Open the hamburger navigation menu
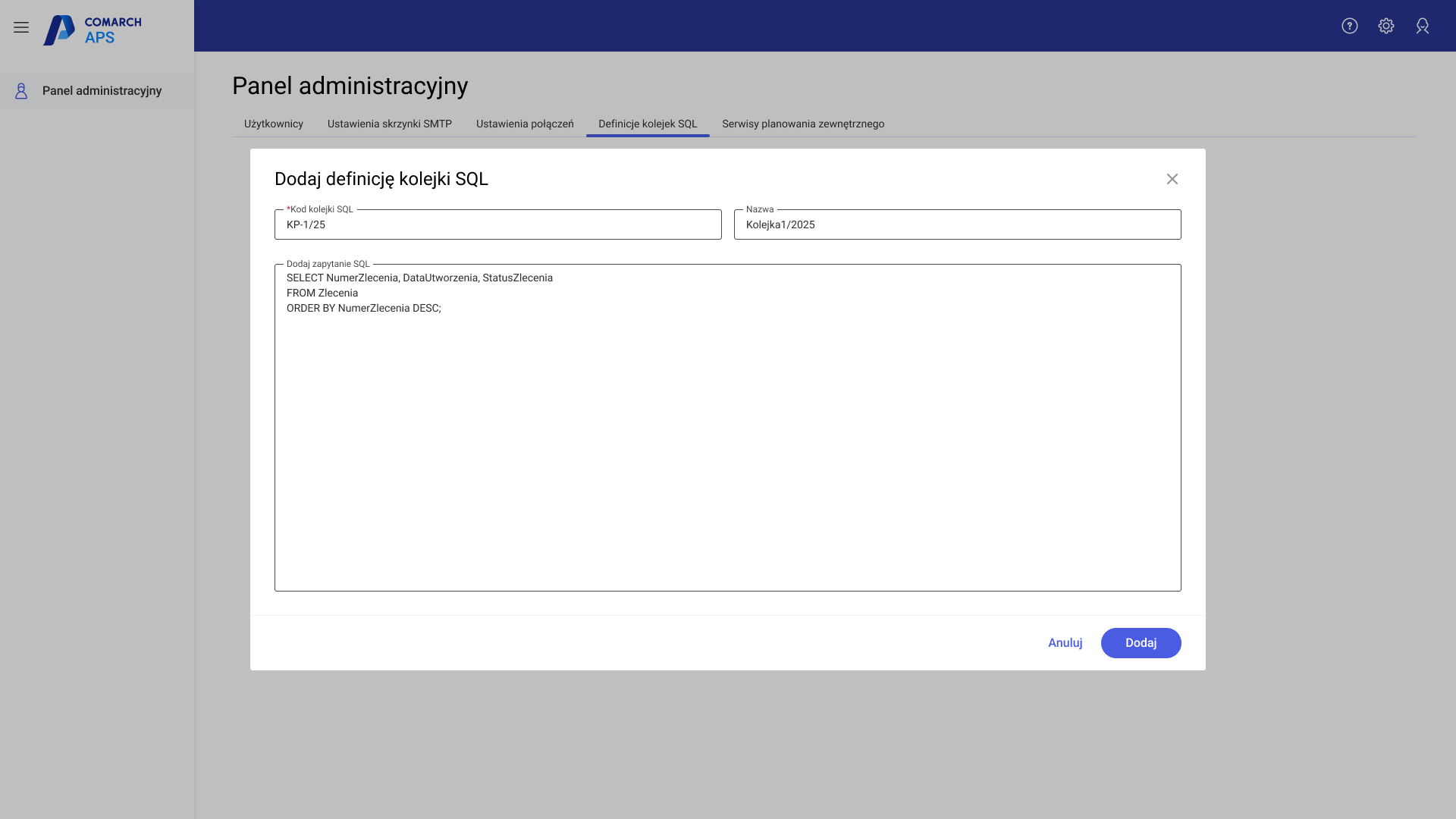The image size is (1456, 819). [x=21, y=27]
